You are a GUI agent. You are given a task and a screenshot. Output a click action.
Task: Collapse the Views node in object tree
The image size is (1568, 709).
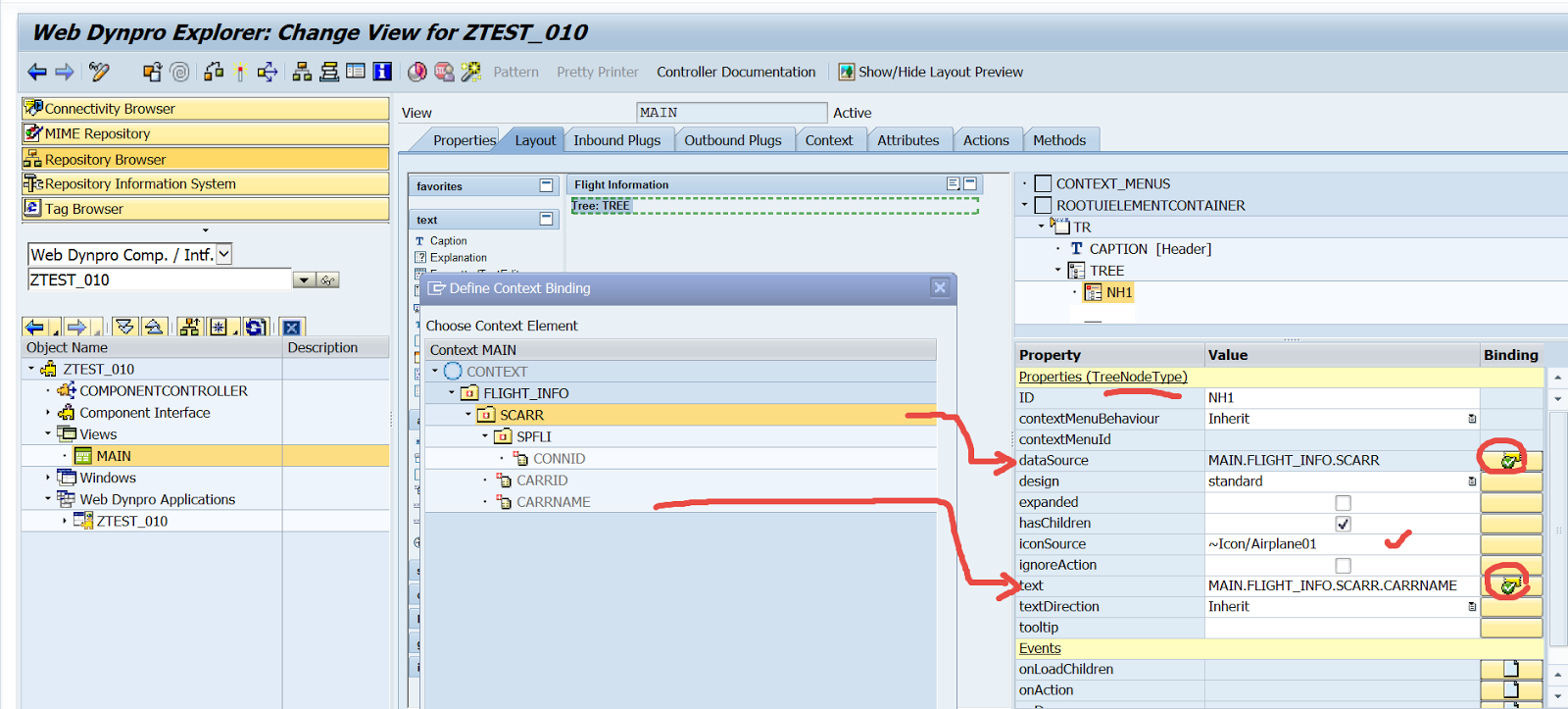point(47,433)
